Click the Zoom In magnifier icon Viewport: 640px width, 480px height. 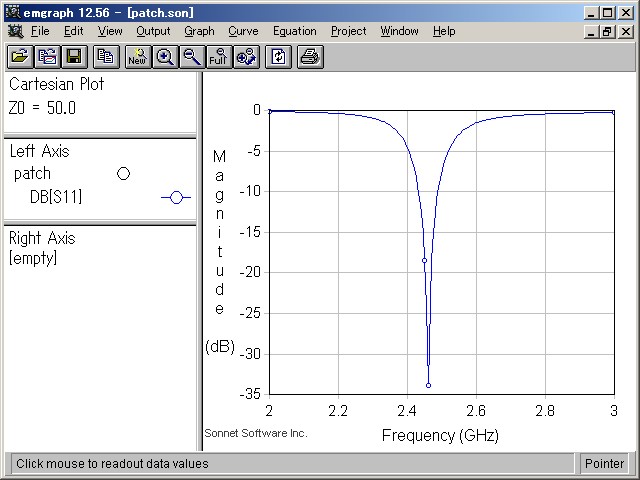tap(165, 57)
